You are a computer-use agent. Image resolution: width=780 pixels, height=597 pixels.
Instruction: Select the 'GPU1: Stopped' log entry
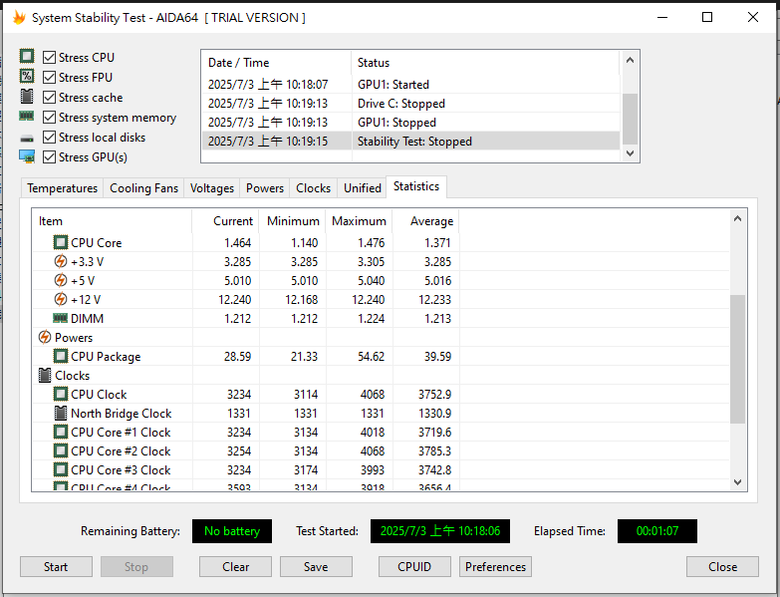[x=411, y=122]
